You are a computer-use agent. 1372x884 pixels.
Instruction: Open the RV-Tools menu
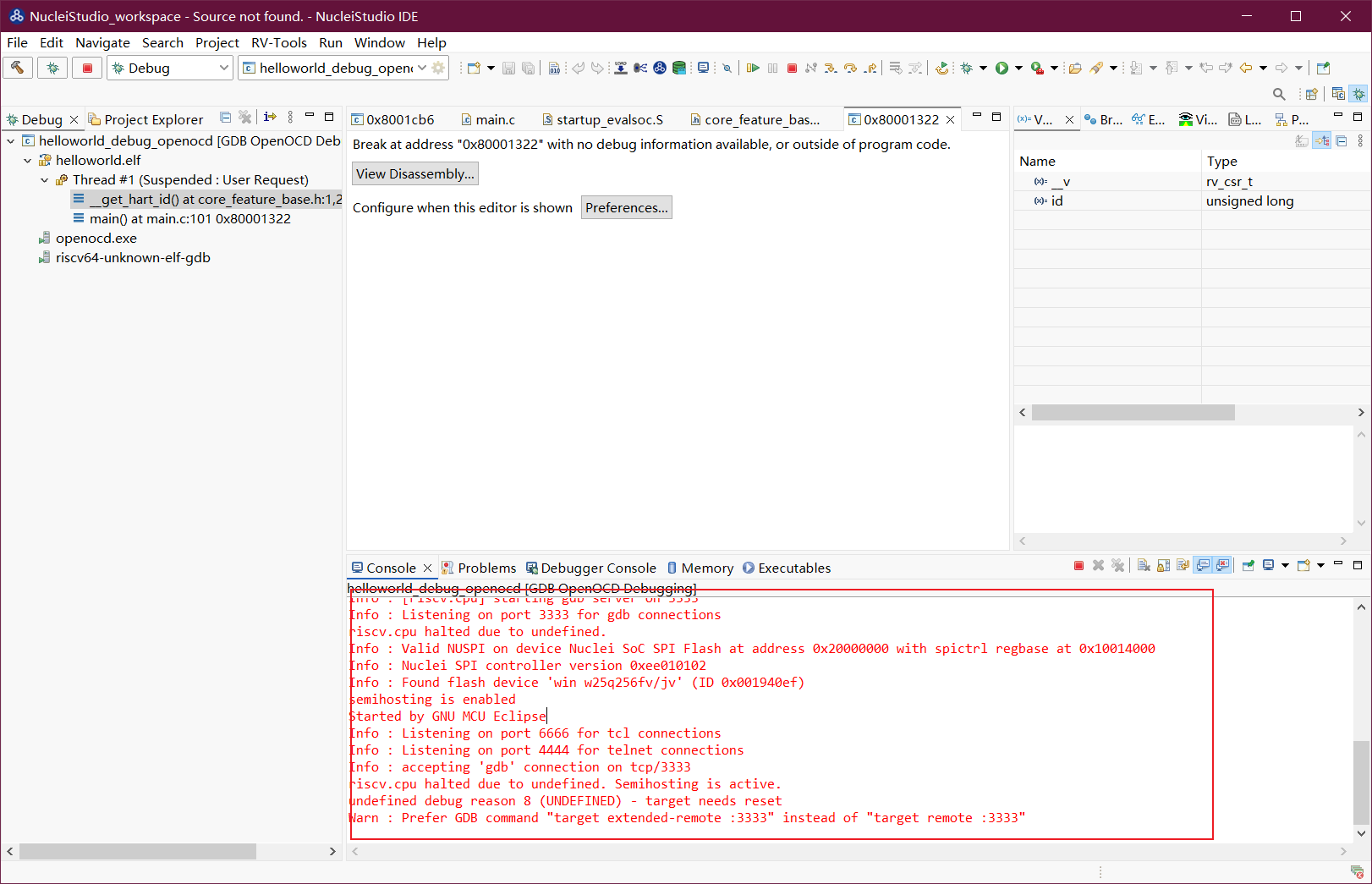coord(278,42)
